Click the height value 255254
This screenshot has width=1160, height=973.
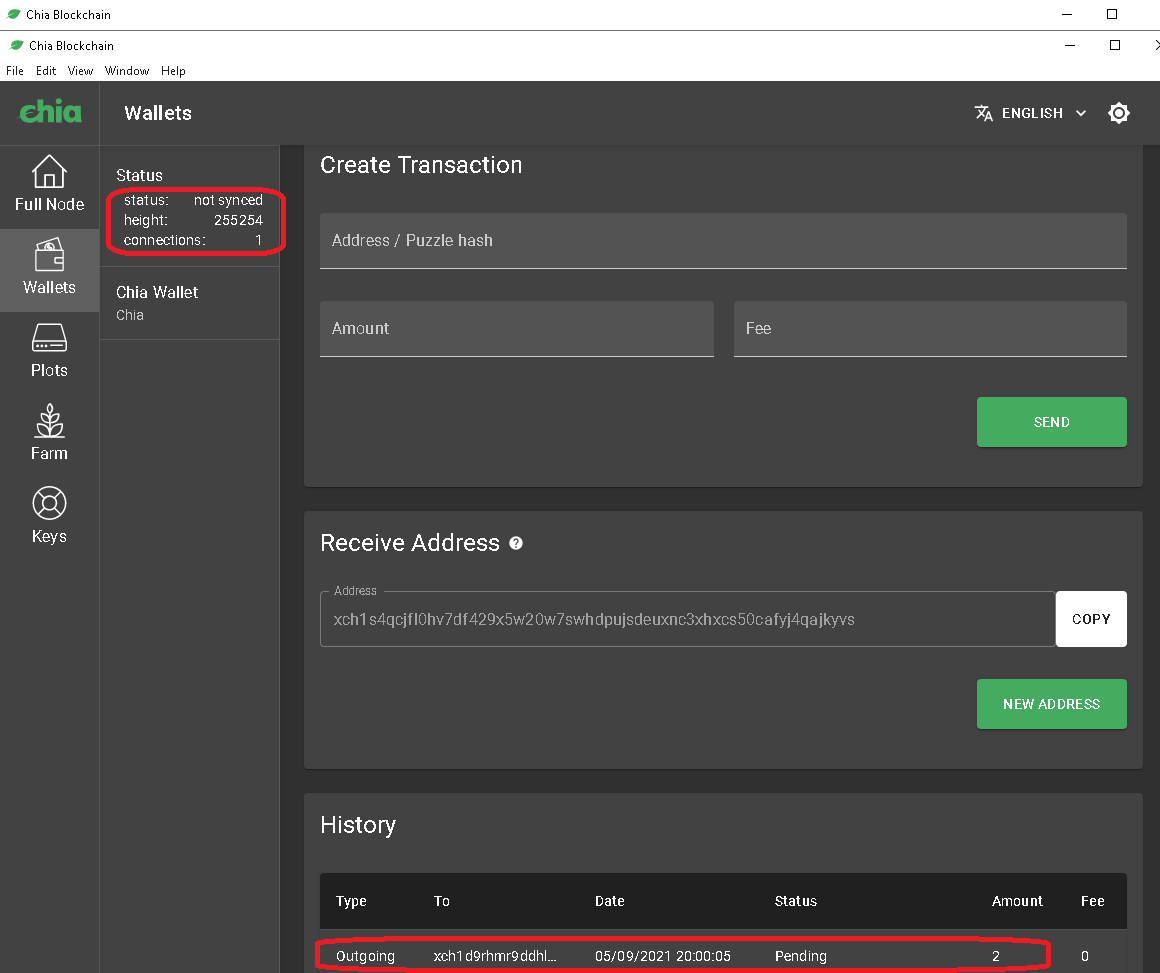click(x=238, y=220)
